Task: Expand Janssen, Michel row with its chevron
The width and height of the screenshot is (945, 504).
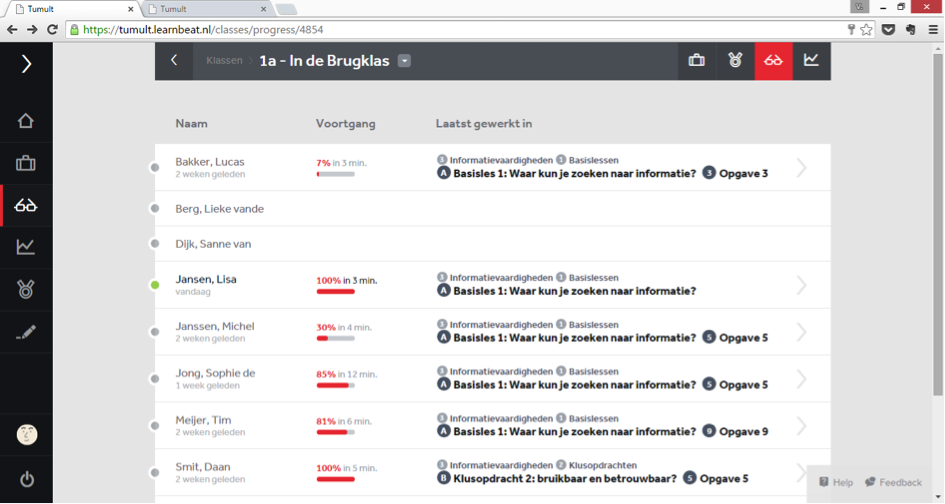Action: click(801, 332)
